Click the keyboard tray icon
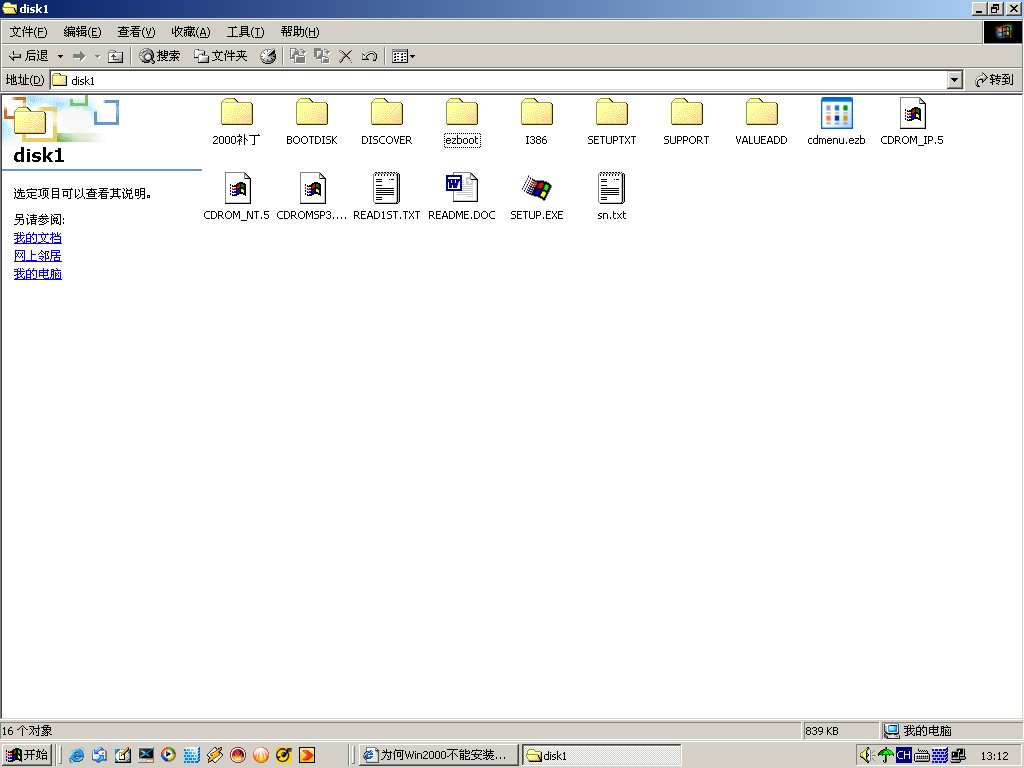The image size is (1024, 768). point(922,756)
